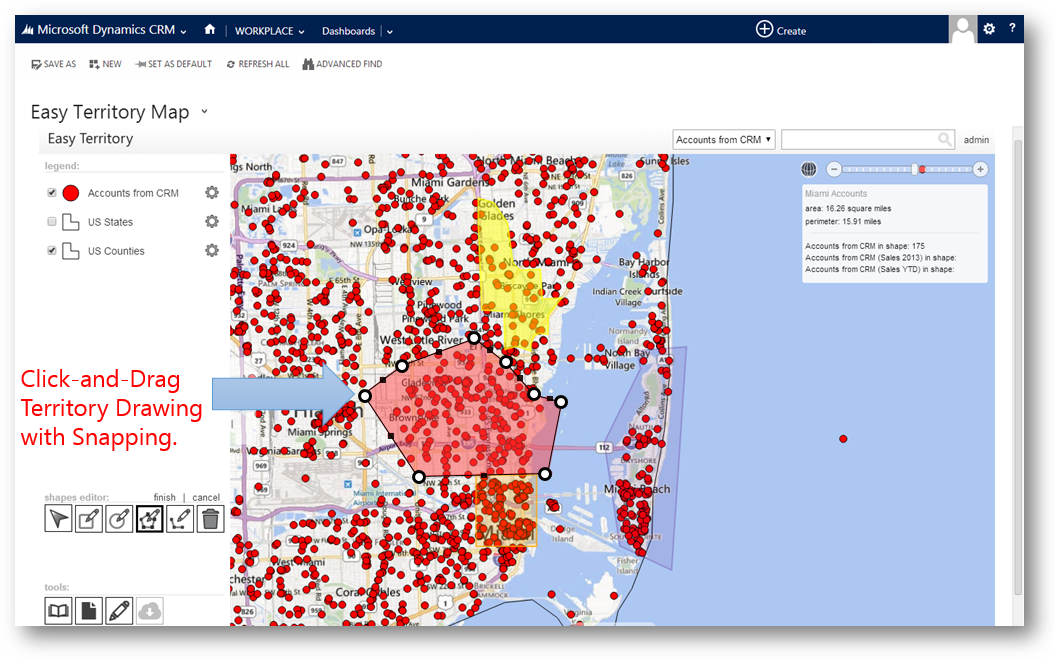Click the Accounts from CRM legend label

pos(133,193)
